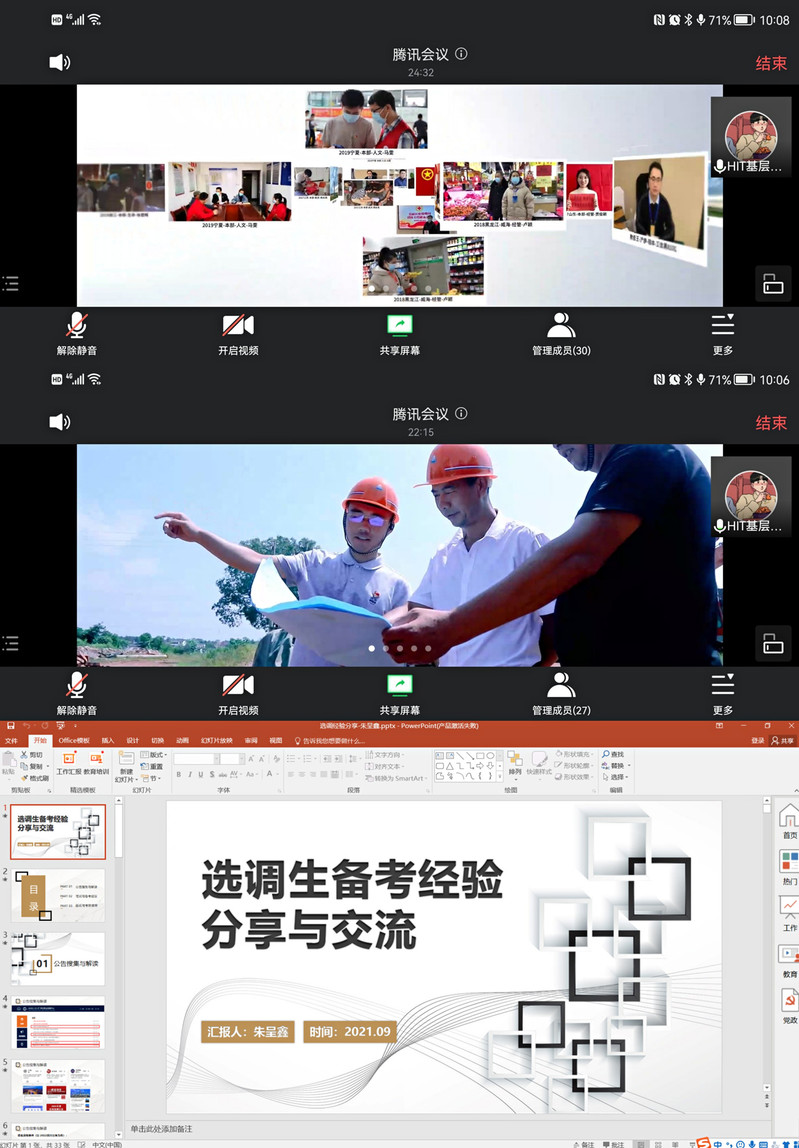Click the 重置 slide reset button
Image resolution: width=799 pixels, height=1148 pixels.
click(x=155, y=767)
